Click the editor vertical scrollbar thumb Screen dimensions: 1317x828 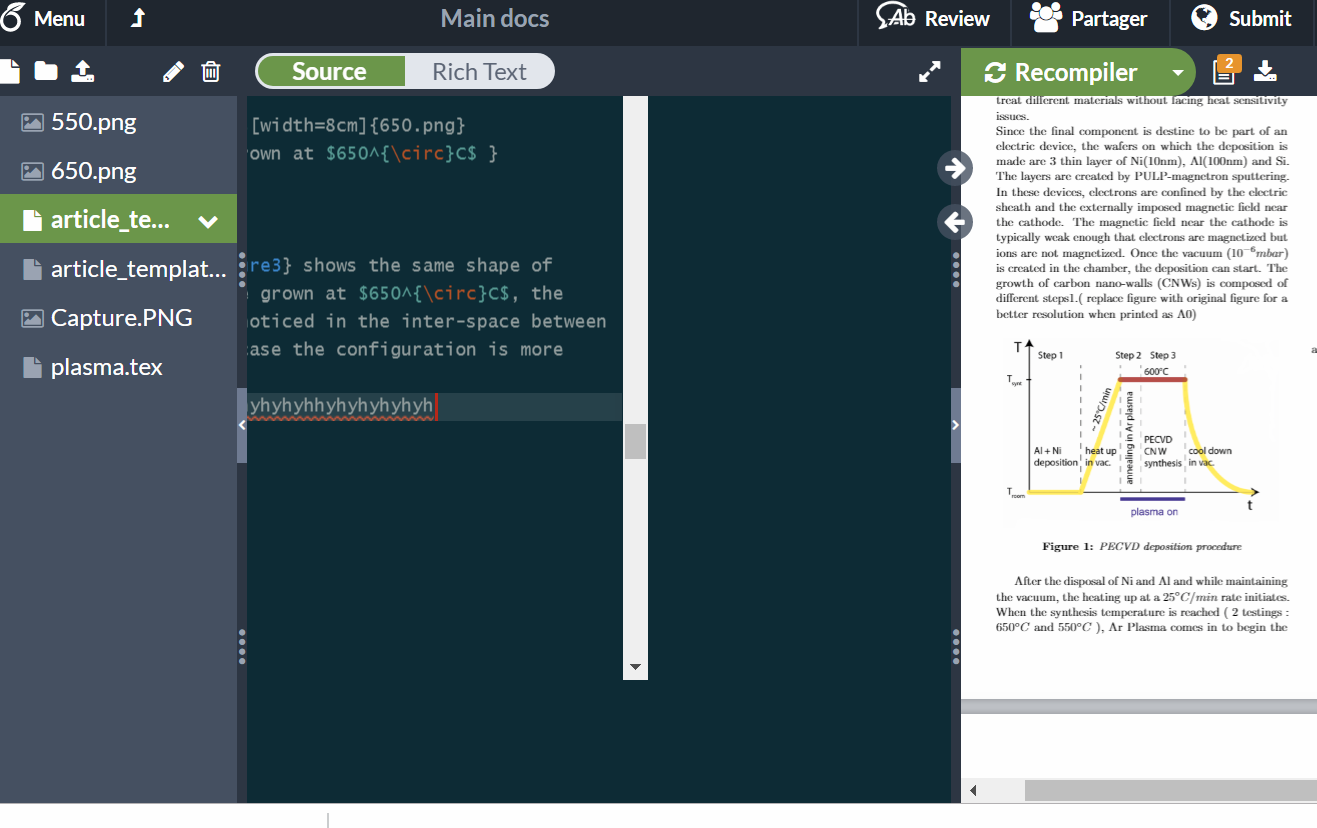635,441
